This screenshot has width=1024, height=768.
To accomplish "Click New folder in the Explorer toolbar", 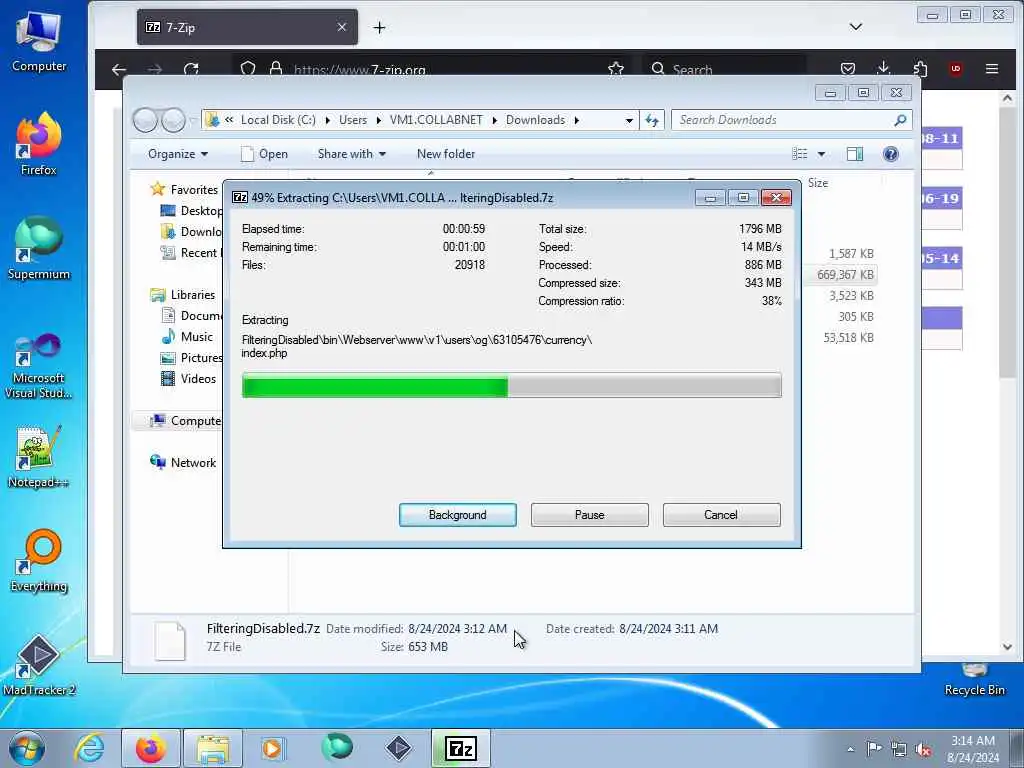I will coord(446,154).
